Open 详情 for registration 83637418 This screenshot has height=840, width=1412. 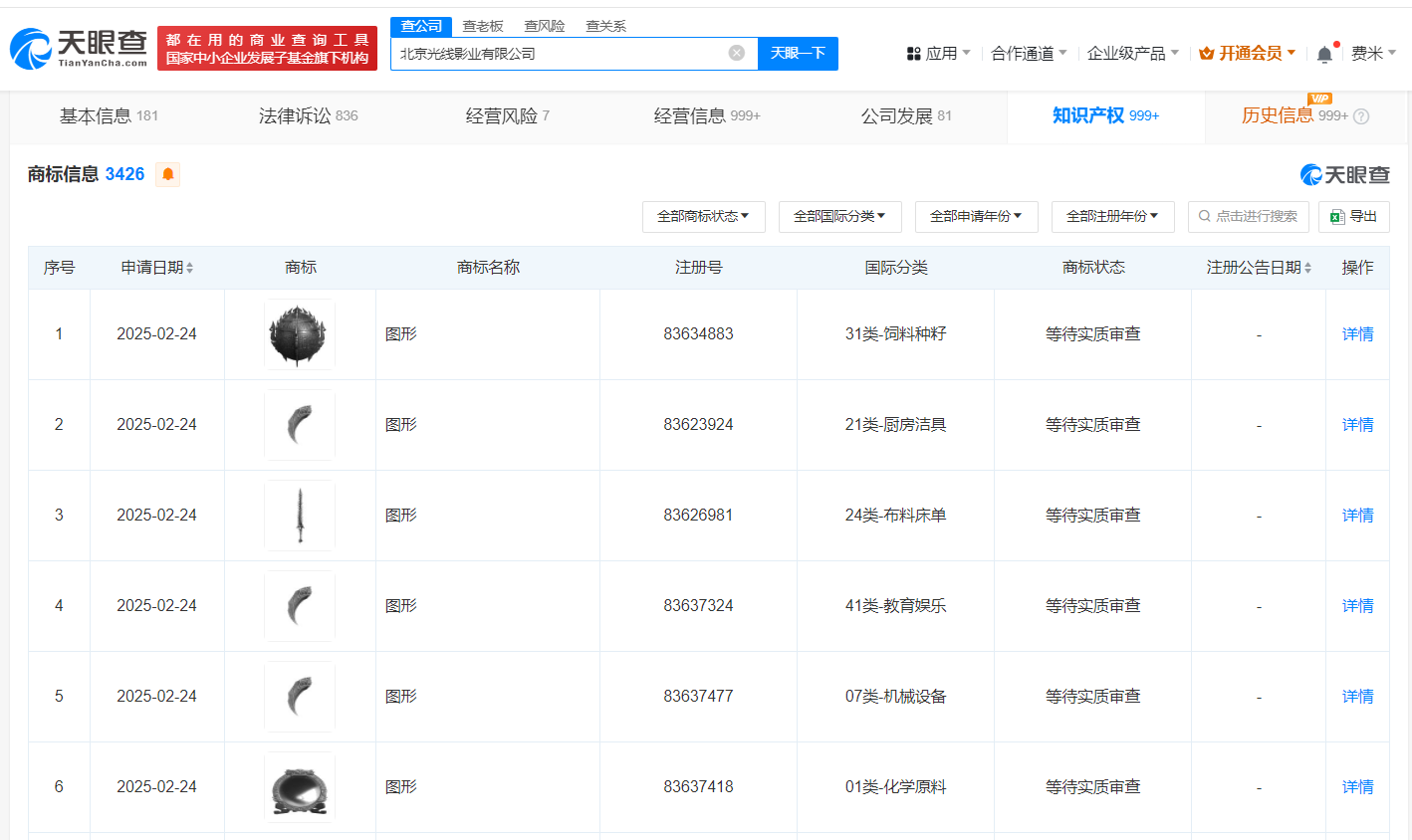coord(1358,787)
